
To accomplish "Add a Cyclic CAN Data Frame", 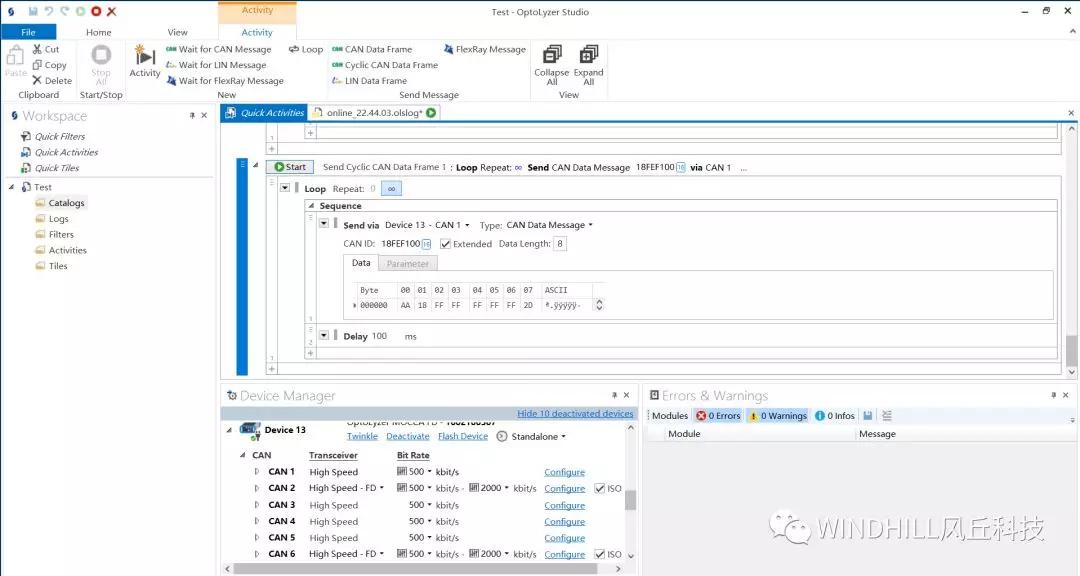I will coord(384,65).
